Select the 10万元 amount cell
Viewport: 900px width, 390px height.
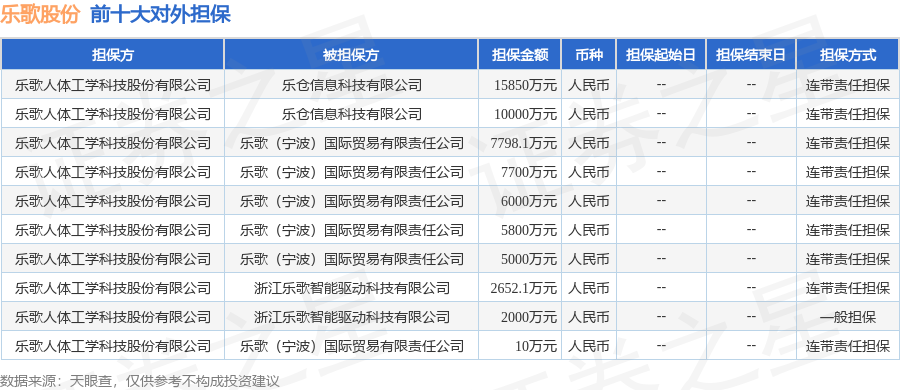coord(536,346)
